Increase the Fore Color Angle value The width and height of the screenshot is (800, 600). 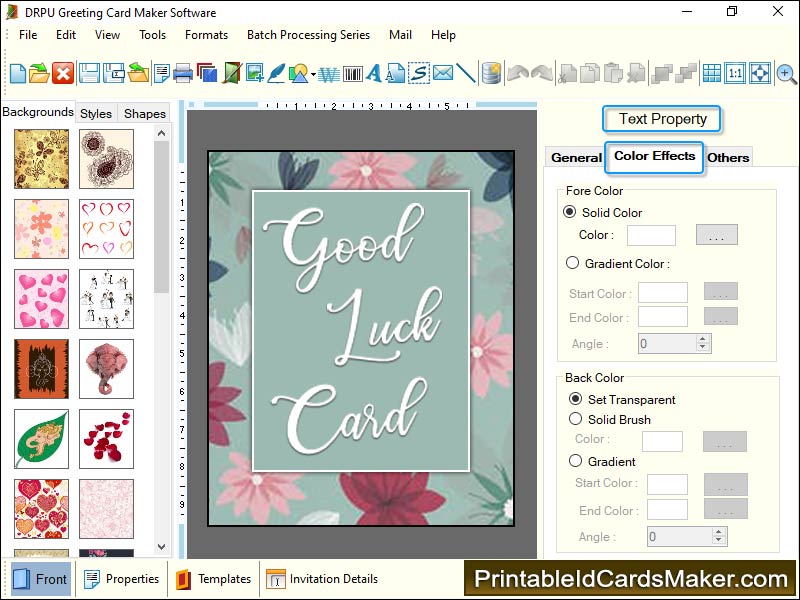coord(703,339)
